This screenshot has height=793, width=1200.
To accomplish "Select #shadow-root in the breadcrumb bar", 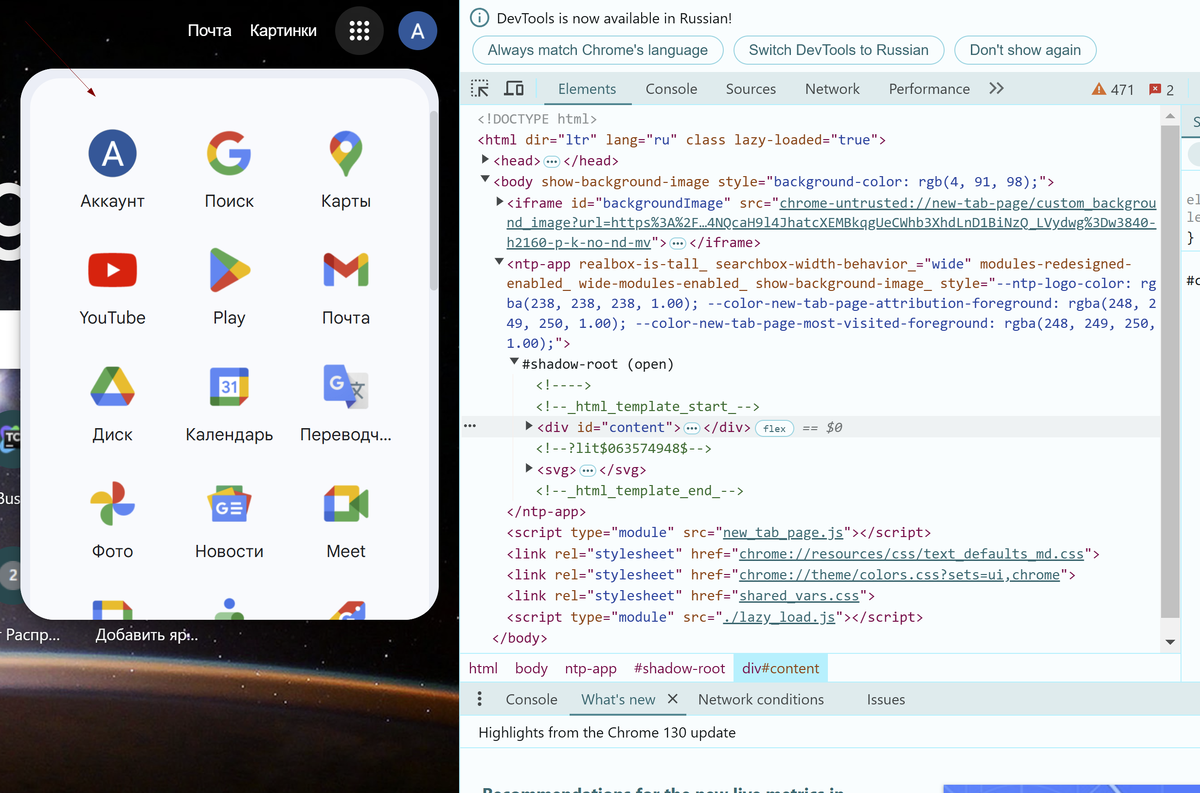I will pyautogui.click(x=680, y=668).
